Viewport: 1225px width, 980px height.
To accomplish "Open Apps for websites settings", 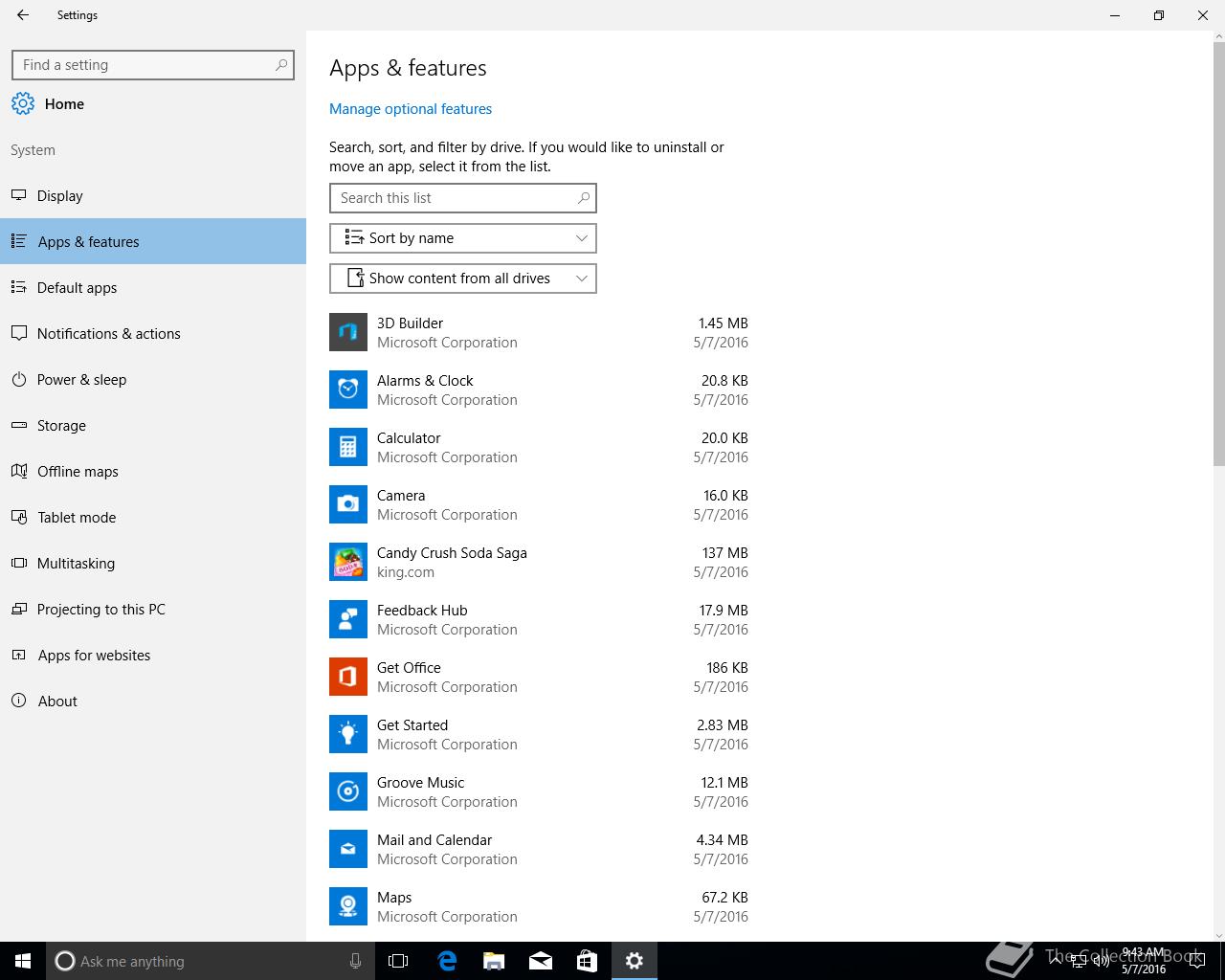I will [x=153, y=656].
